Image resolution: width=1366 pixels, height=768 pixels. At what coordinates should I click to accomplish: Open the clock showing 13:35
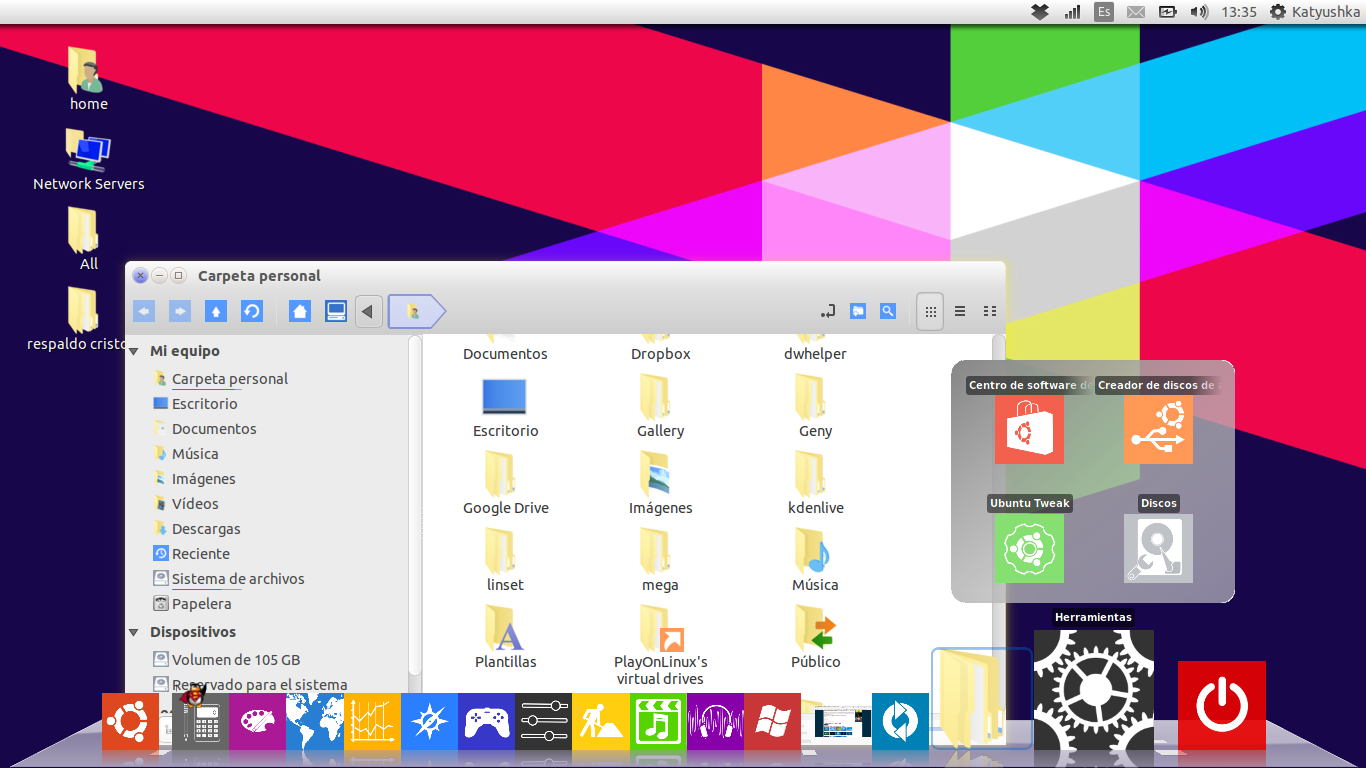tap(1242, 11)
